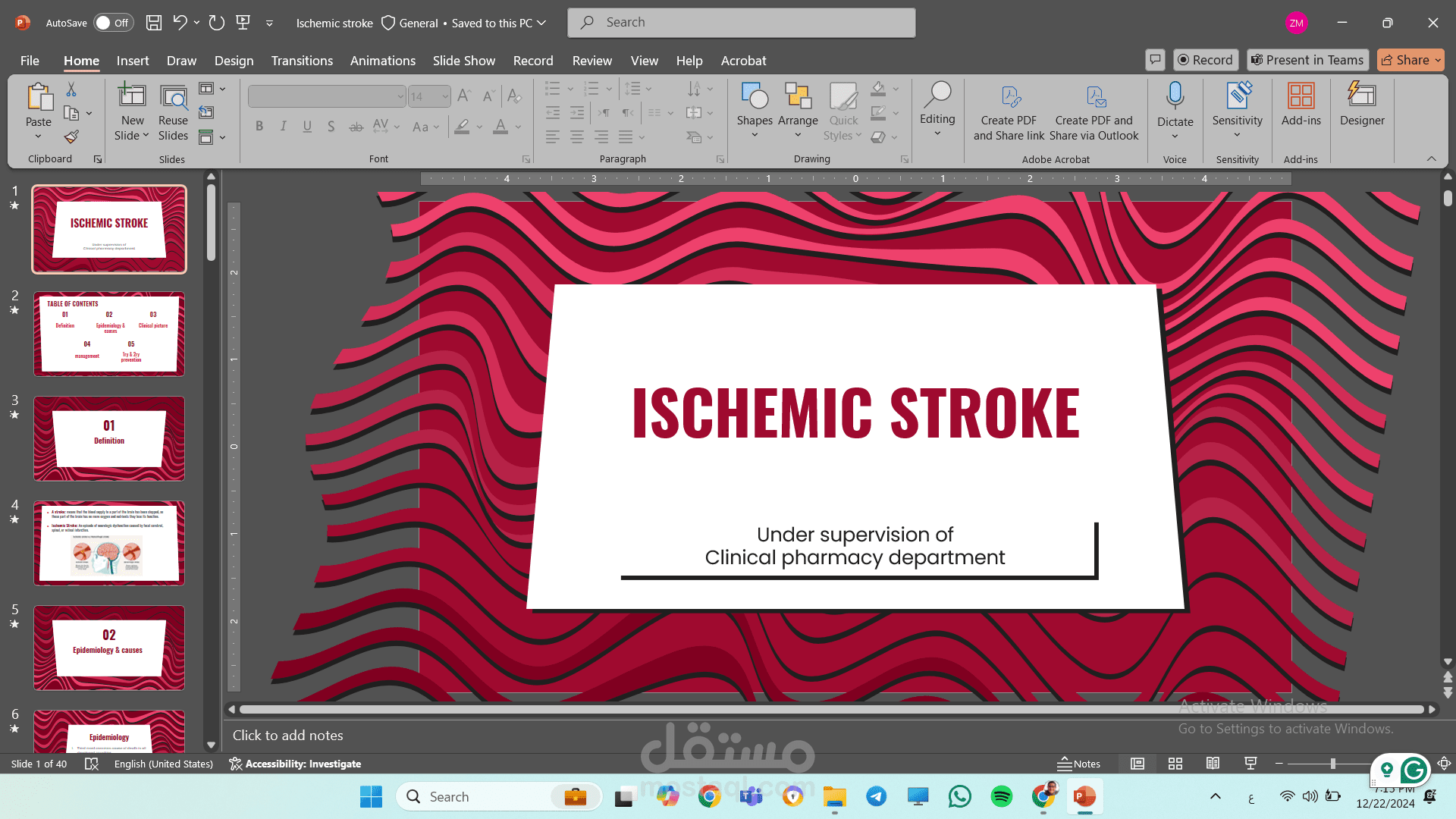1456x819 pixels.
Task: Click the Dictate microphone icon
Action: pyautogui.click(x=1175, y=96)
